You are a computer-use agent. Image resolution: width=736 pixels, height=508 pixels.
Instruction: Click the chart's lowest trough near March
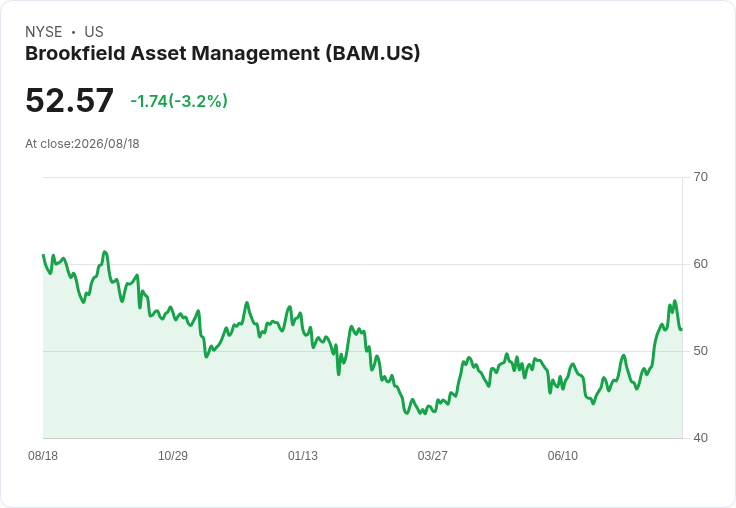(406, 413)
